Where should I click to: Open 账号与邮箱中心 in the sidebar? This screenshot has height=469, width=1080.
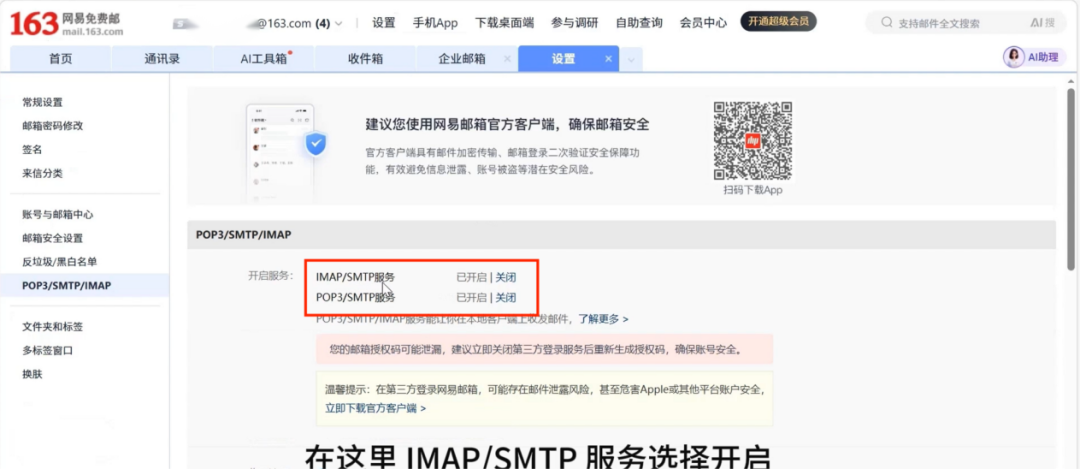click(58, 214)
